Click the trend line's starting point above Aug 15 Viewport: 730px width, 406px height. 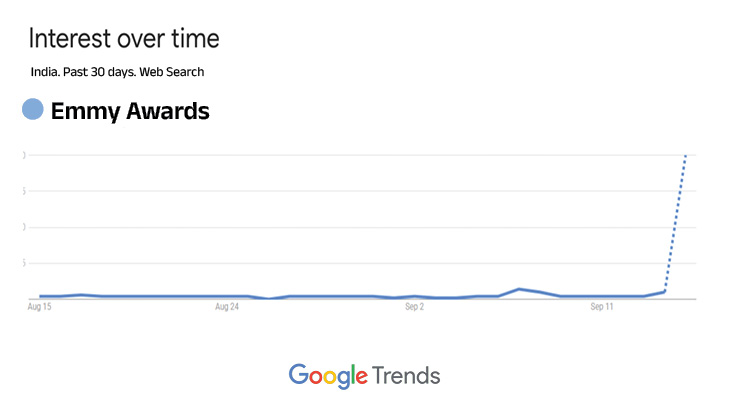pos(40,296)
